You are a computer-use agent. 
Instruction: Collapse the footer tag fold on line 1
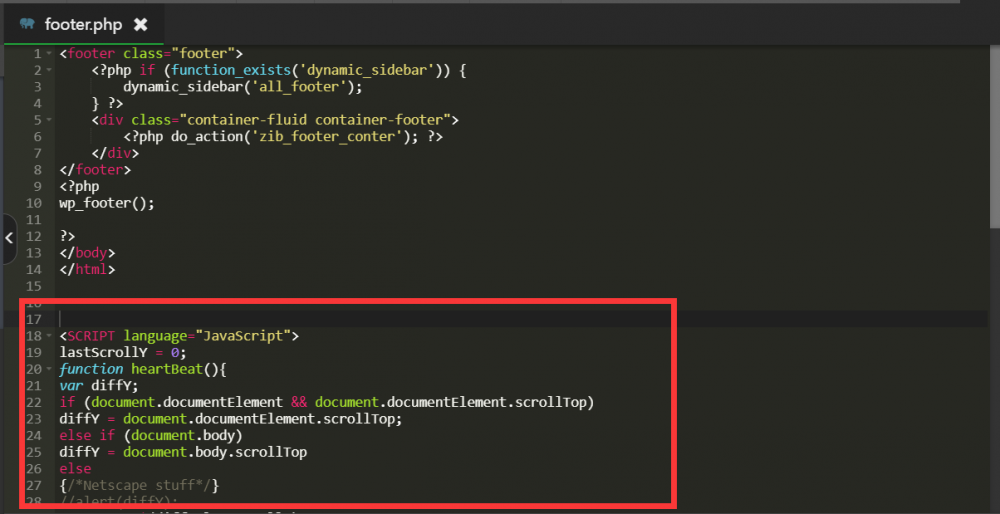point(49,54)
